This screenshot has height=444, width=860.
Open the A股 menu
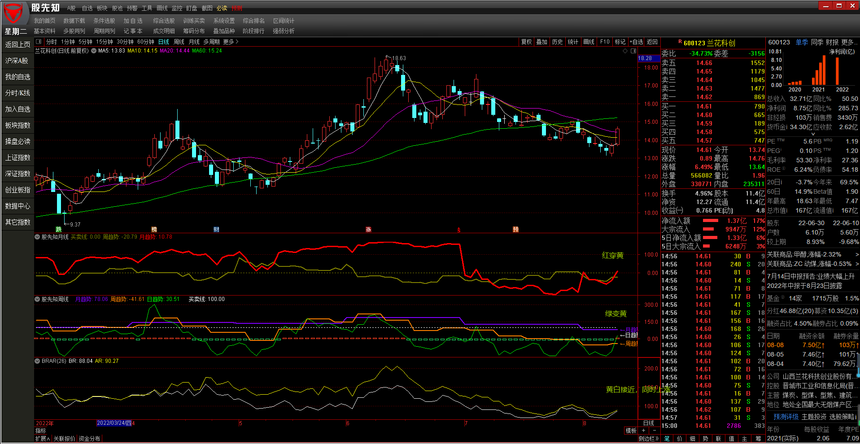pos(71,8)
